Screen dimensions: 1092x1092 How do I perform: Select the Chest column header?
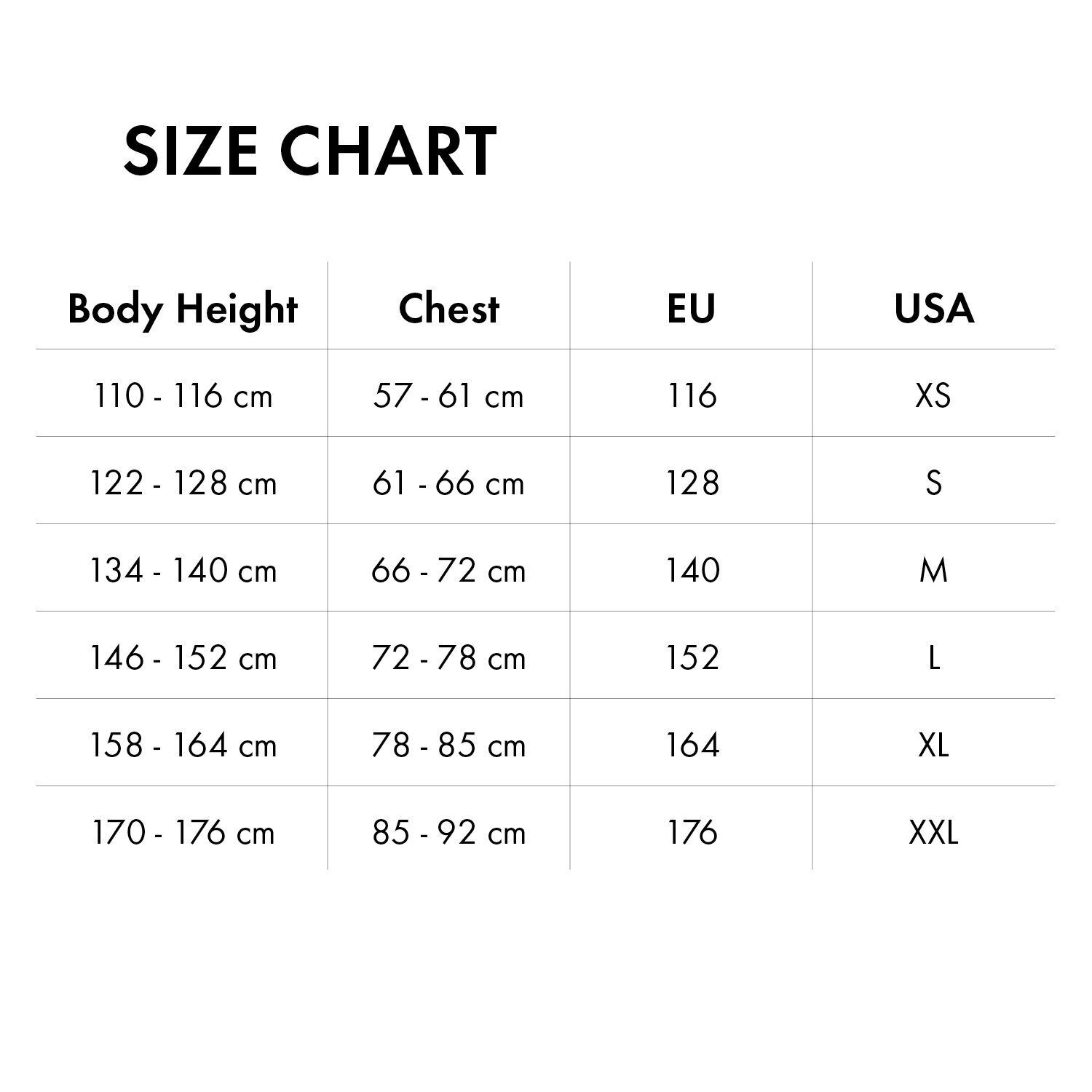coord(449,309)
